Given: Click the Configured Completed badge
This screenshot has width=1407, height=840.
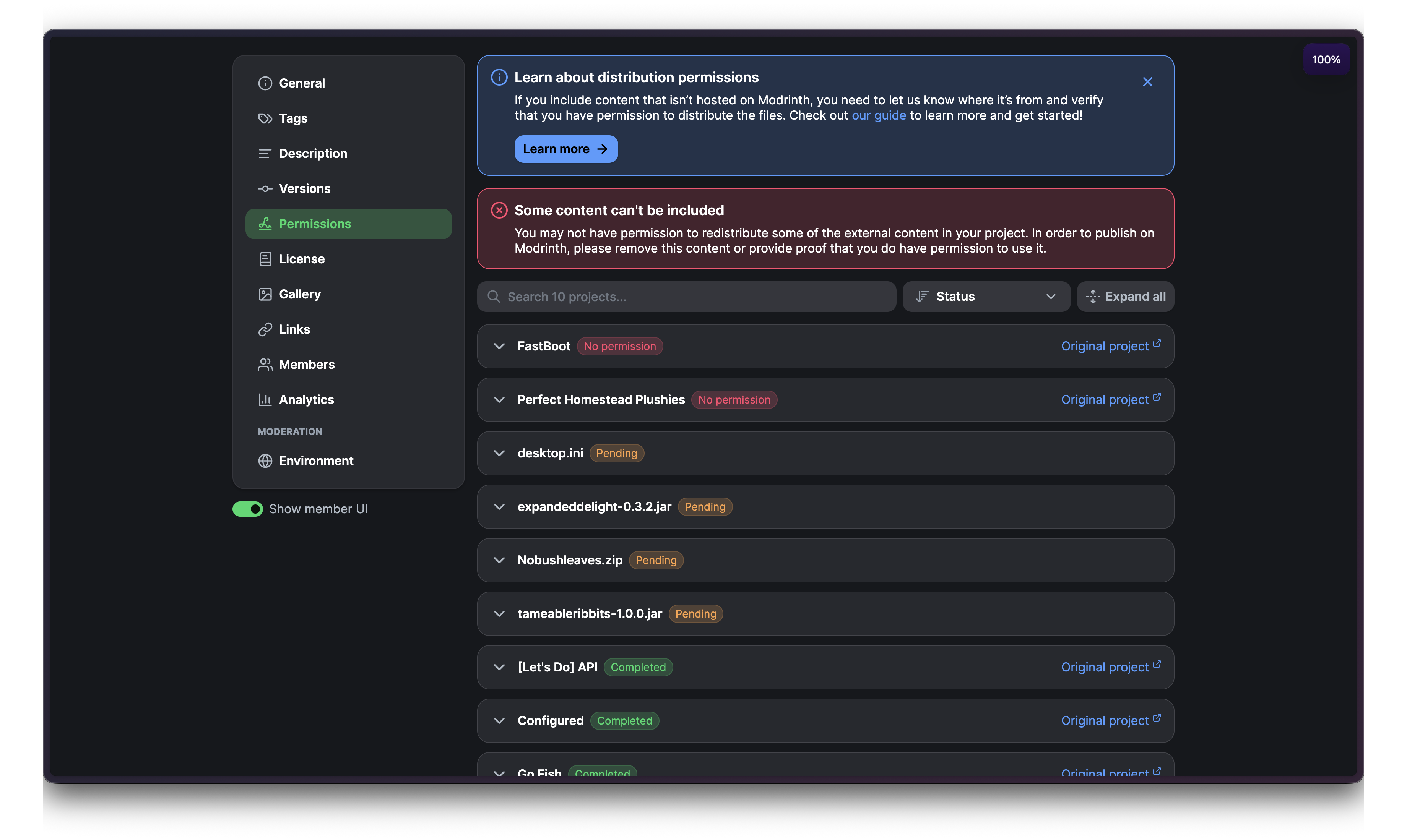Looking at the screenshot, I should pyautogui.click(x=624, y=720).
